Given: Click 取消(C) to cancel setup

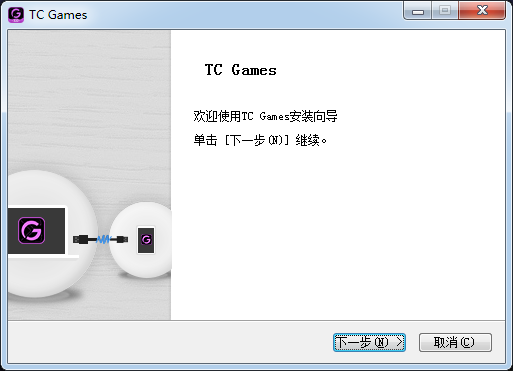Looking at the screenshot, I should (x=455, y=342).
